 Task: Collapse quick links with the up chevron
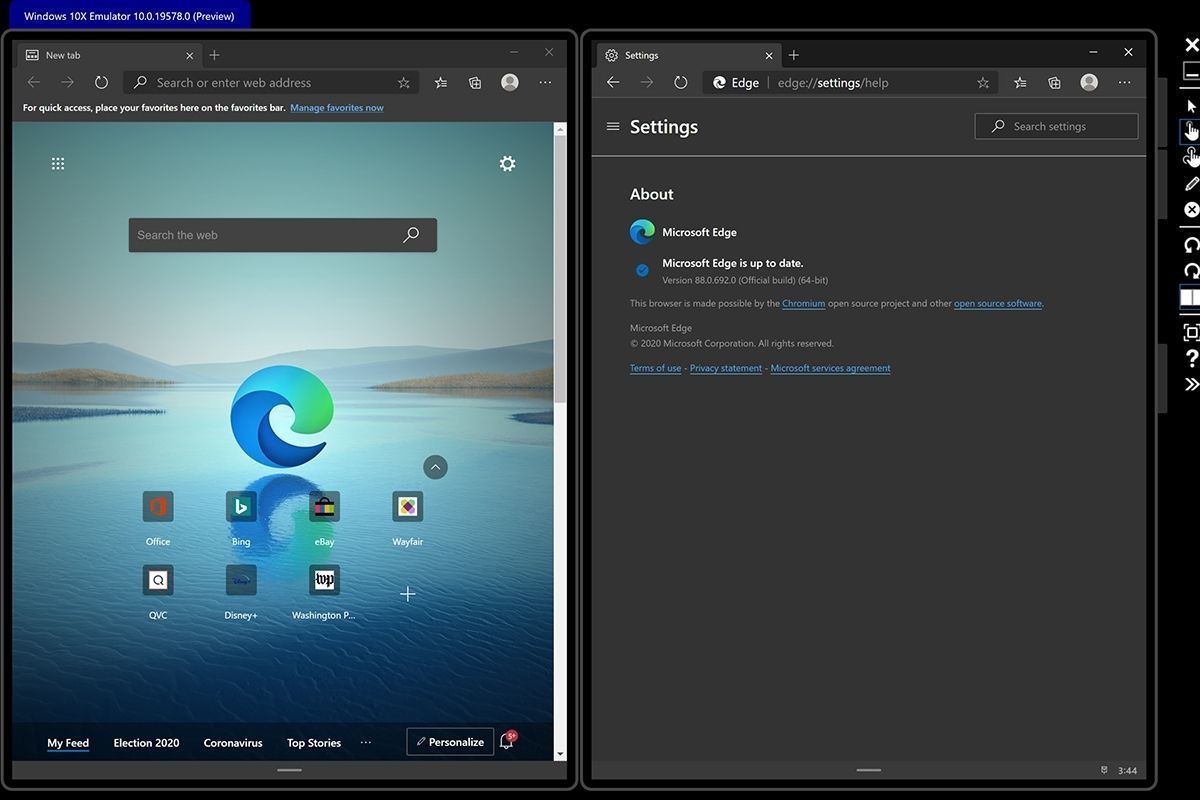pyautogui.click(x=435, y=467)
